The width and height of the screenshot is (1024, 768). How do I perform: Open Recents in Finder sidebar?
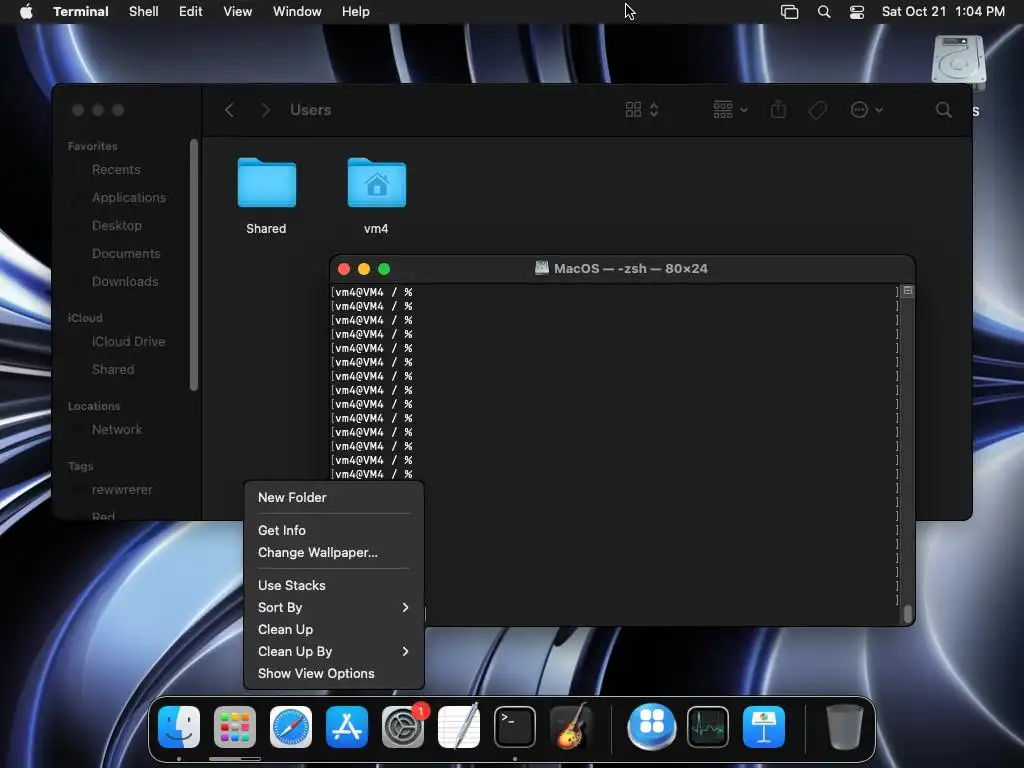[x=116, y=170]
